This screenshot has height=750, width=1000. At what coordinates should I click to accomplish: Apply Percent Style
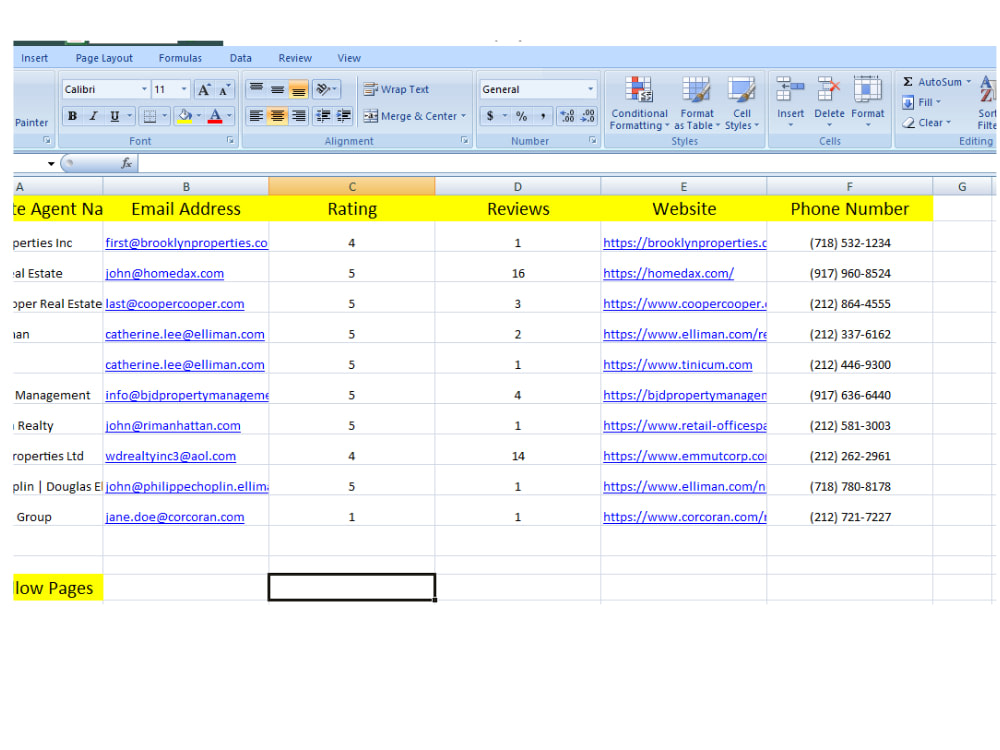coord(522,116)
